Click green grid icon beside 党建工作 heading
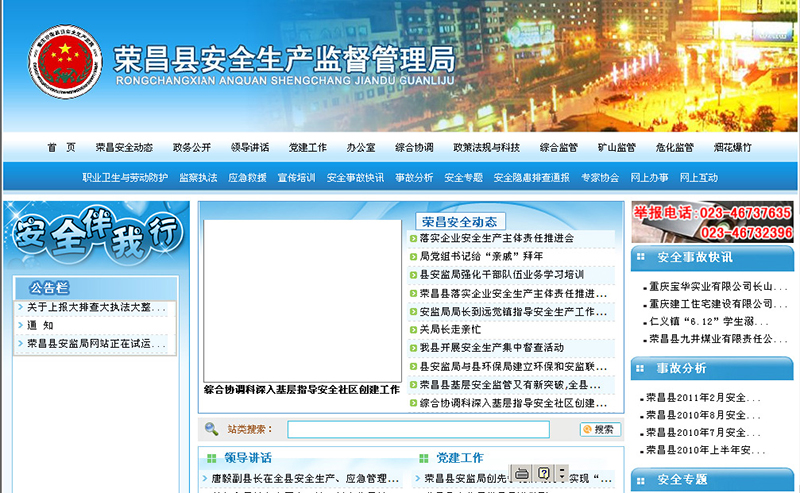This screenshot has width=800, height=493. (x=423, y=458)
